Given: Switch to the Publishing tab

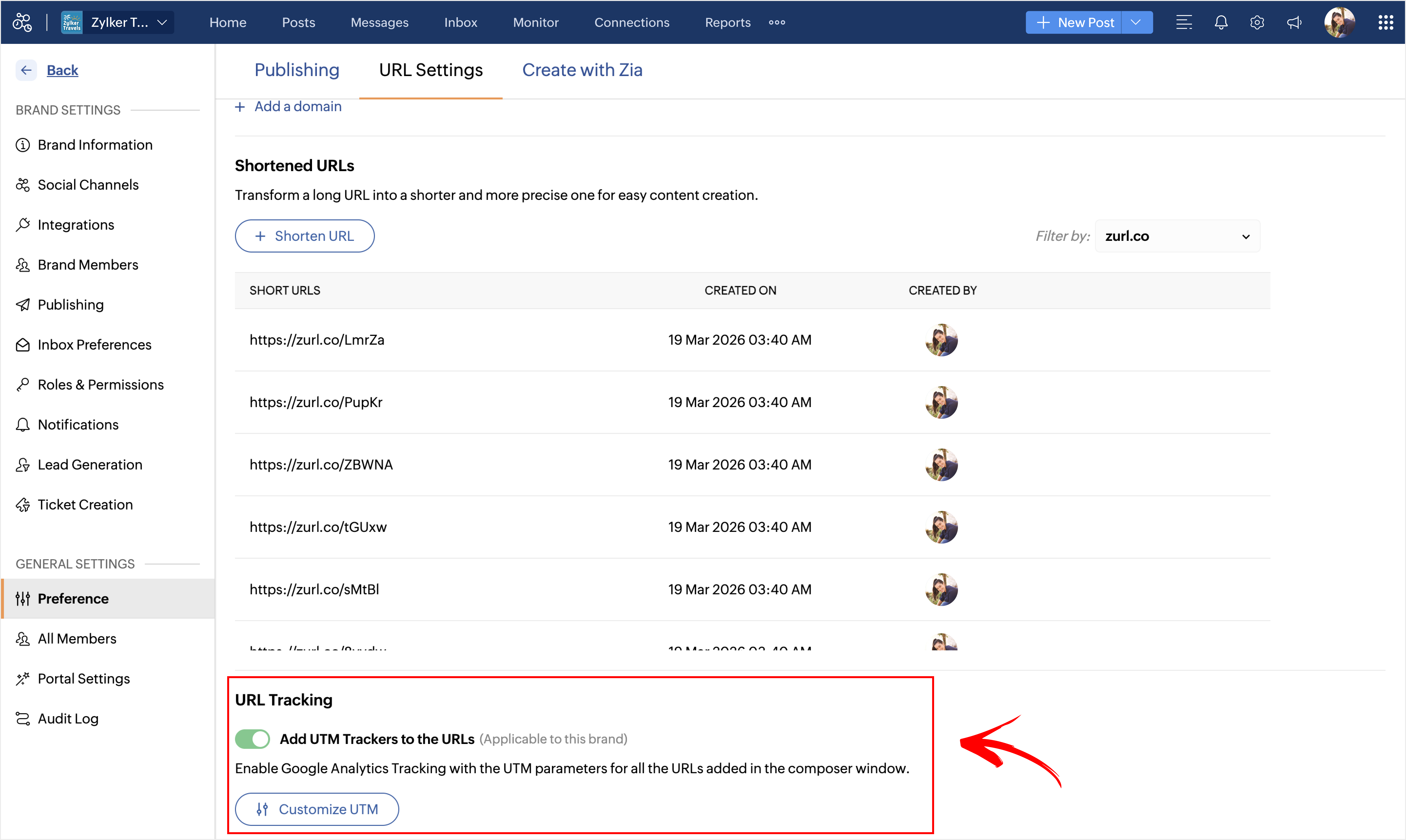Looking at the screenshot, I should 297,70.
